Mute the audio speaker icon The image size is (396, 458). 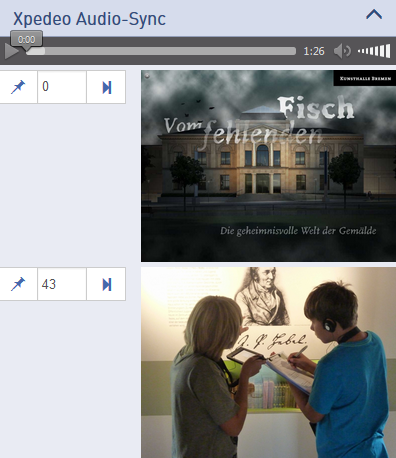[342, 51]
